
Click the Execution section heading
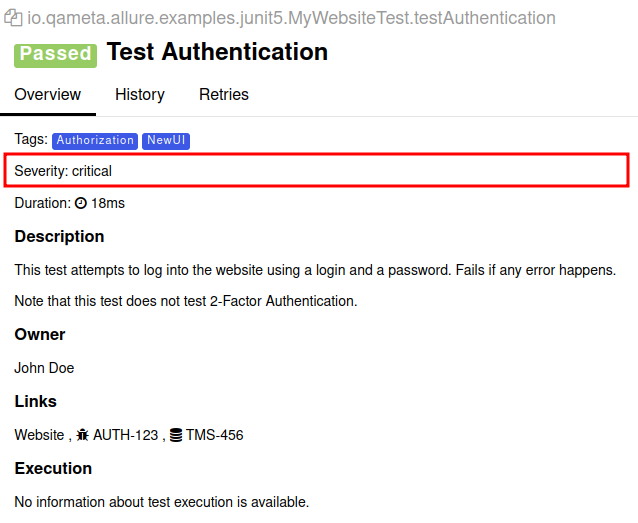click(53, 469)
